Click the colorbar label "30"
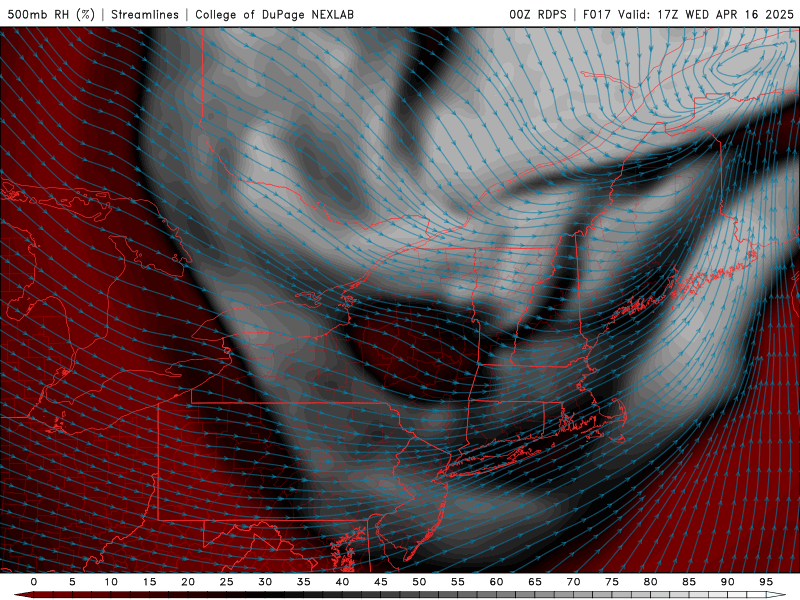The height and width of the screenshot is (600, 800). click(x=265, y=582)
